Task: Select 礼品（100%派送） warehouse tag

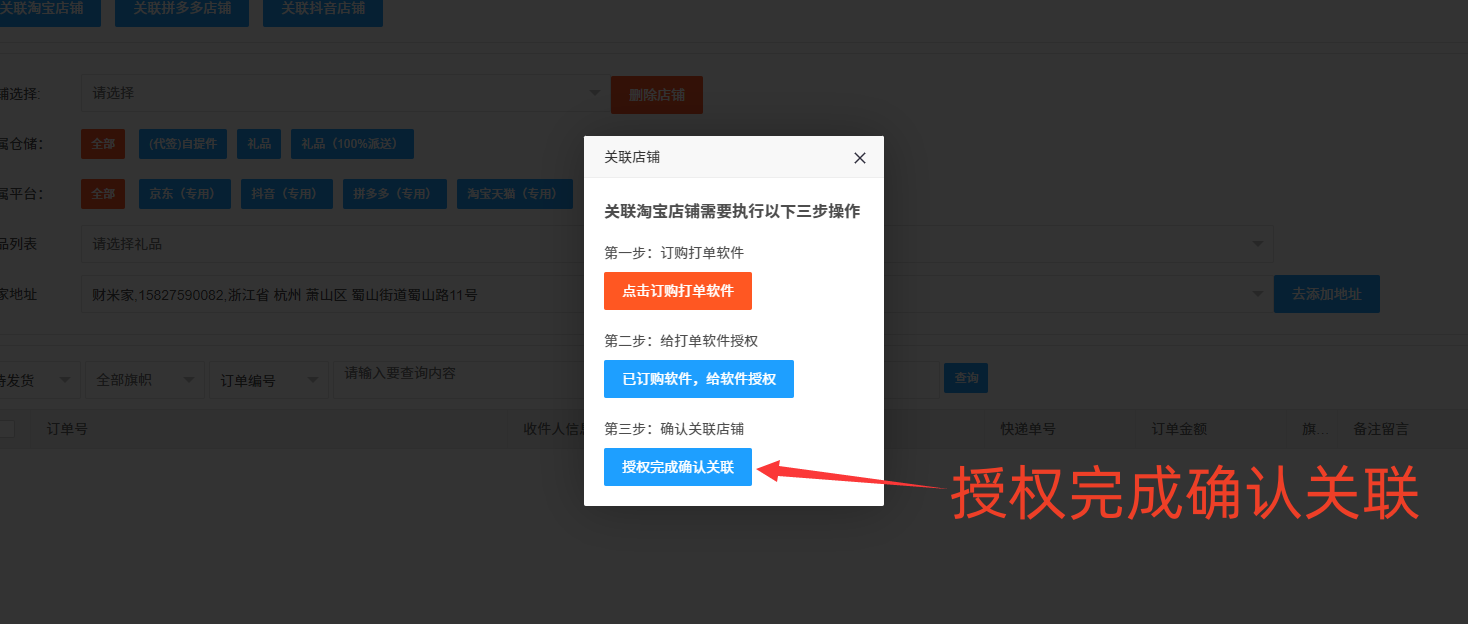Action: click(x=352, y=144)
